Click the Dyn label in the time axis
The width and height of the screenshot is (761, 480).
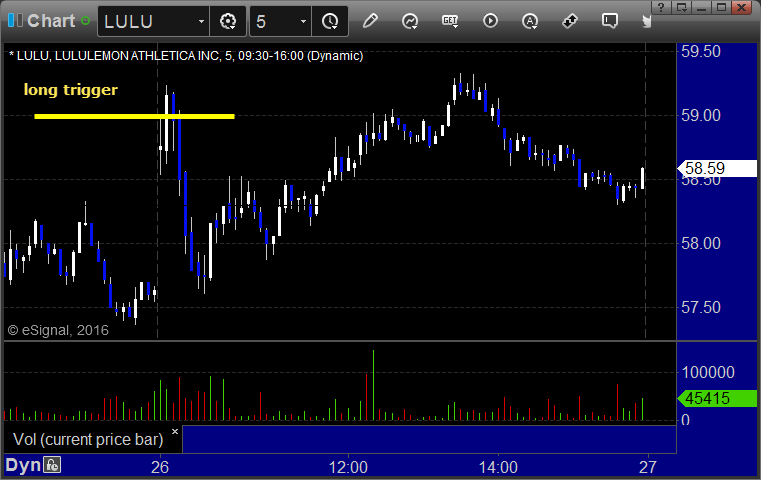tap(23, 465)
